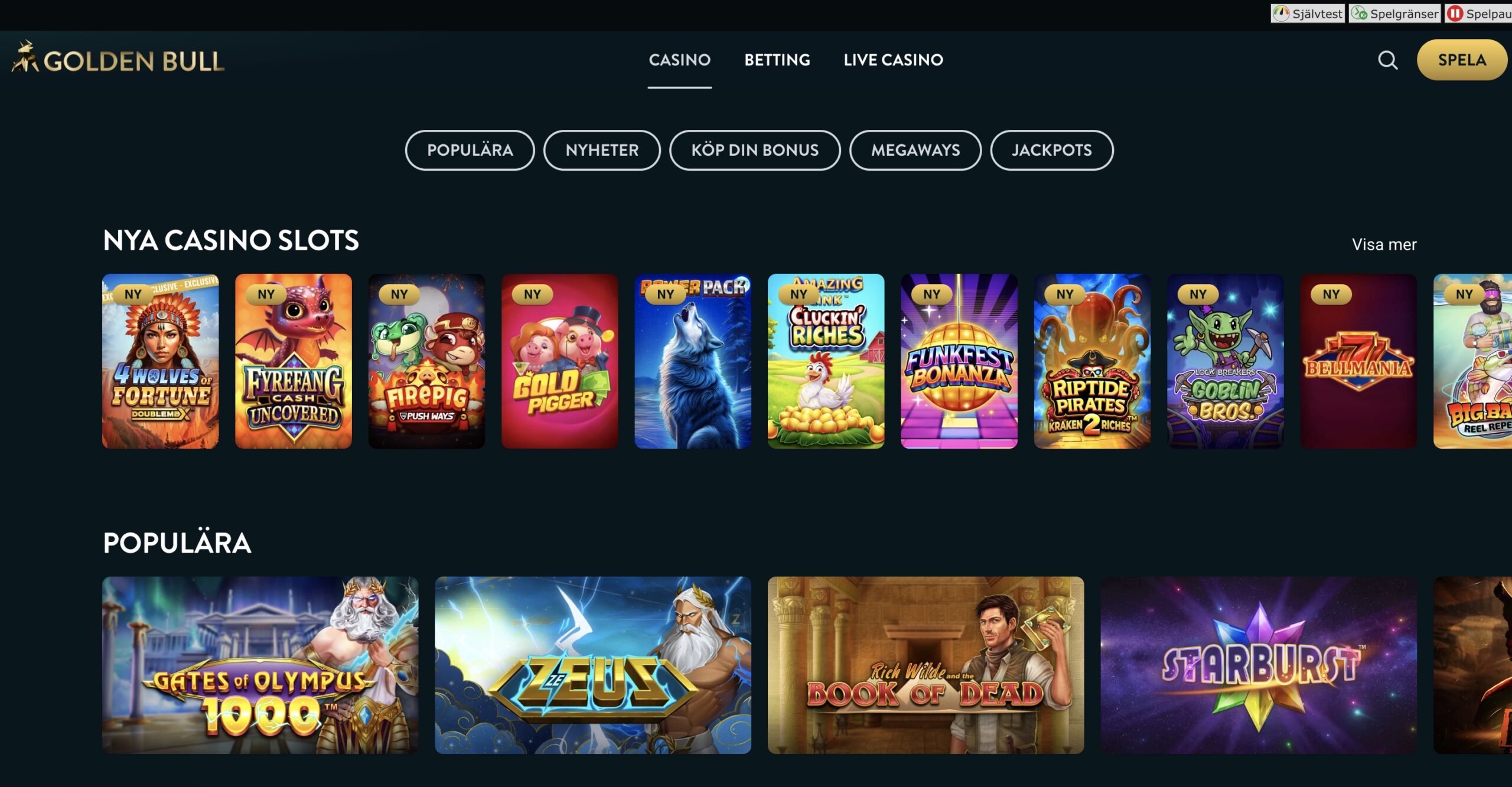Switch to the Live Casino tab
Image resolution: width=1512 pixels, height=787 pixels.
click(x=893, y=60)
